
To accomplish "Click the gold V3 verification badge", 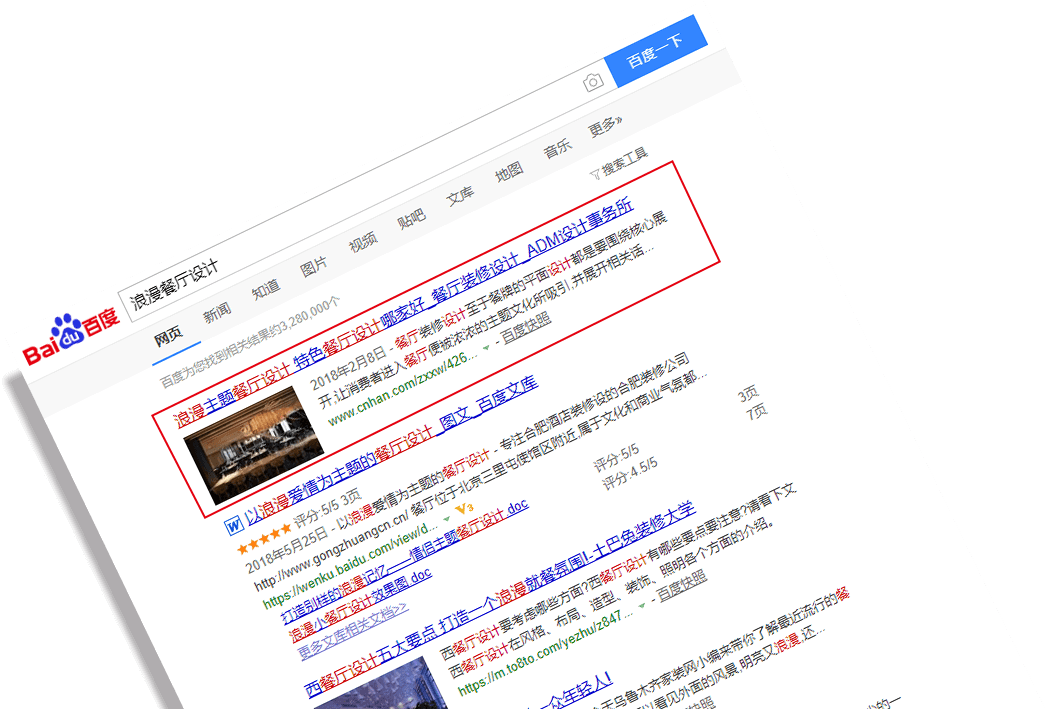I will pos(463,508).
